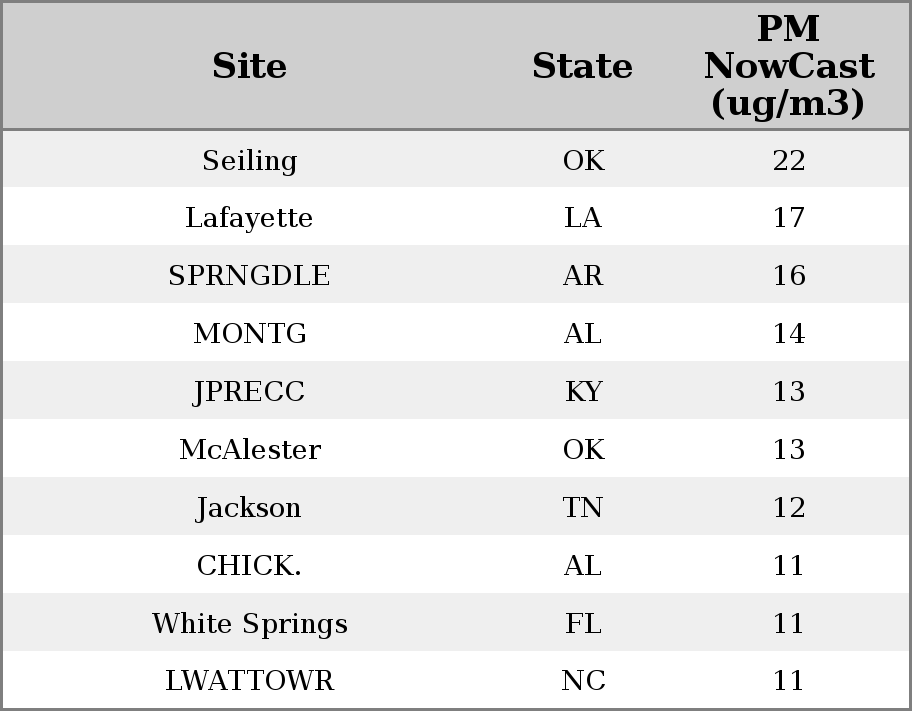This screenshot has height=711, width=912.
Task: Click the KY state cell
Action: [x=582, y=392]
